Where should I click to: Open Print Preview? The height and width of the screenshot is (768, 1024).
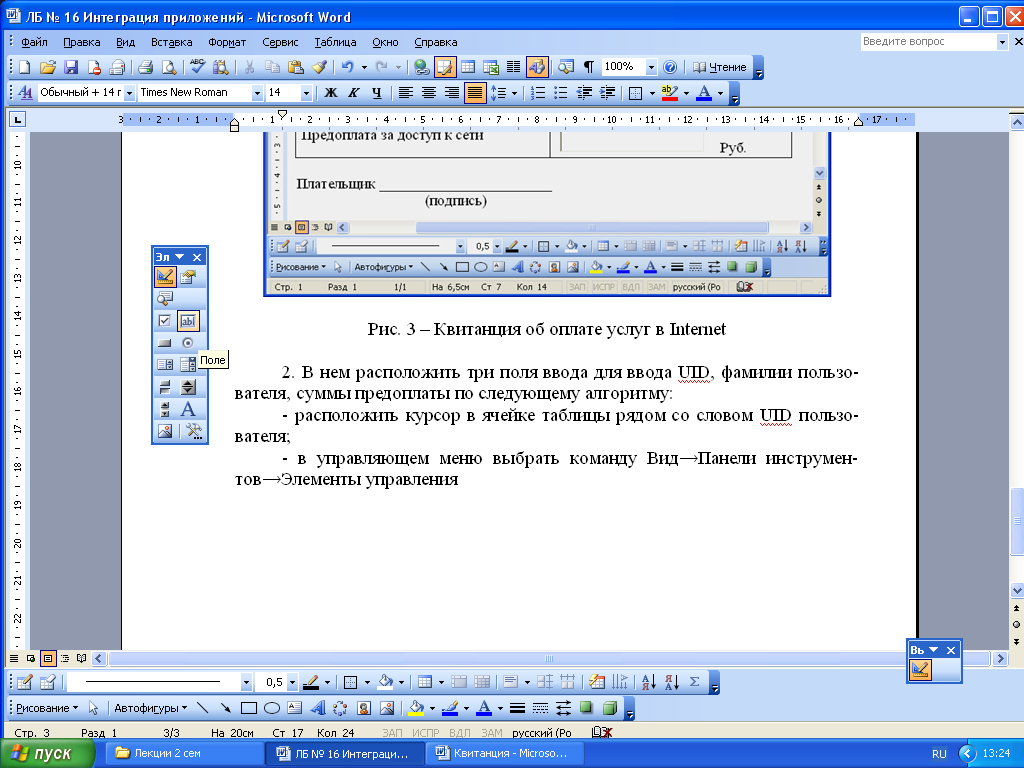pos(169,67)
